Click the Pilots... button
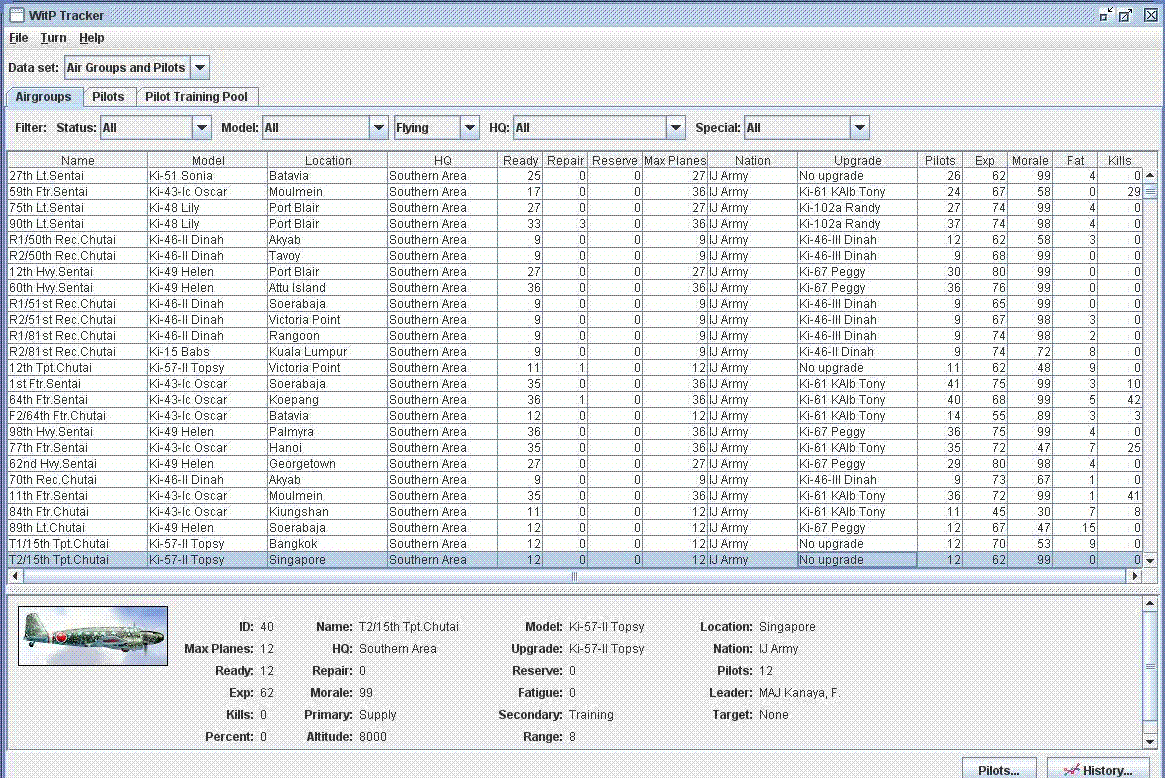Screen dimensions: 1165x778 click(x=999, y=770)
